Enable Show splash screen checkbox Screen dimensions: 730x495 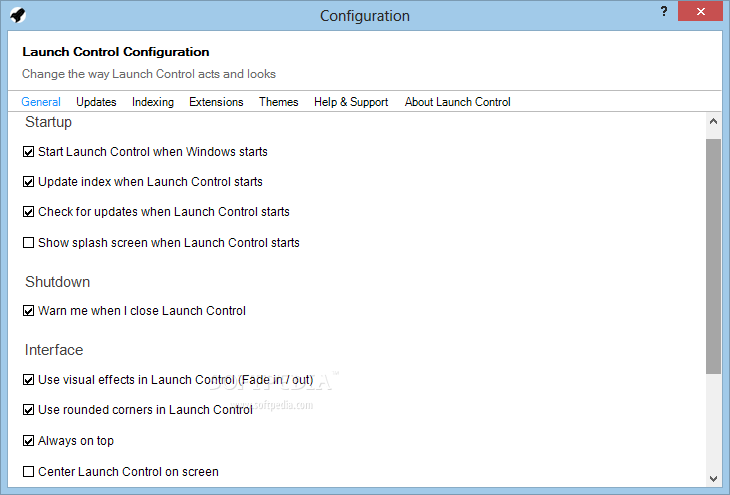(x=28, y=243)
